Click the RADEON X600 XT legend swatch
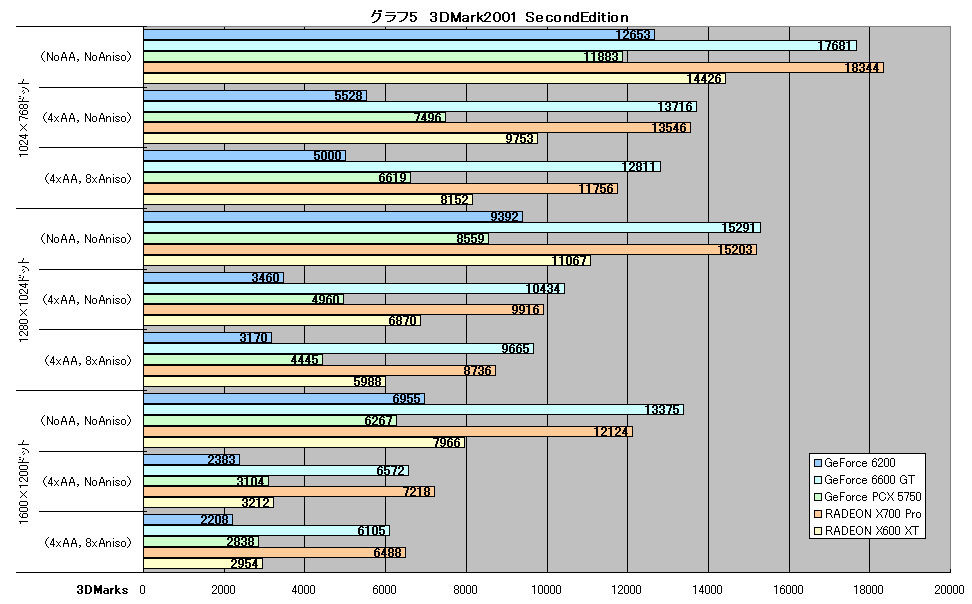This screenshot has height=604, width=972. tap(817, 531)
